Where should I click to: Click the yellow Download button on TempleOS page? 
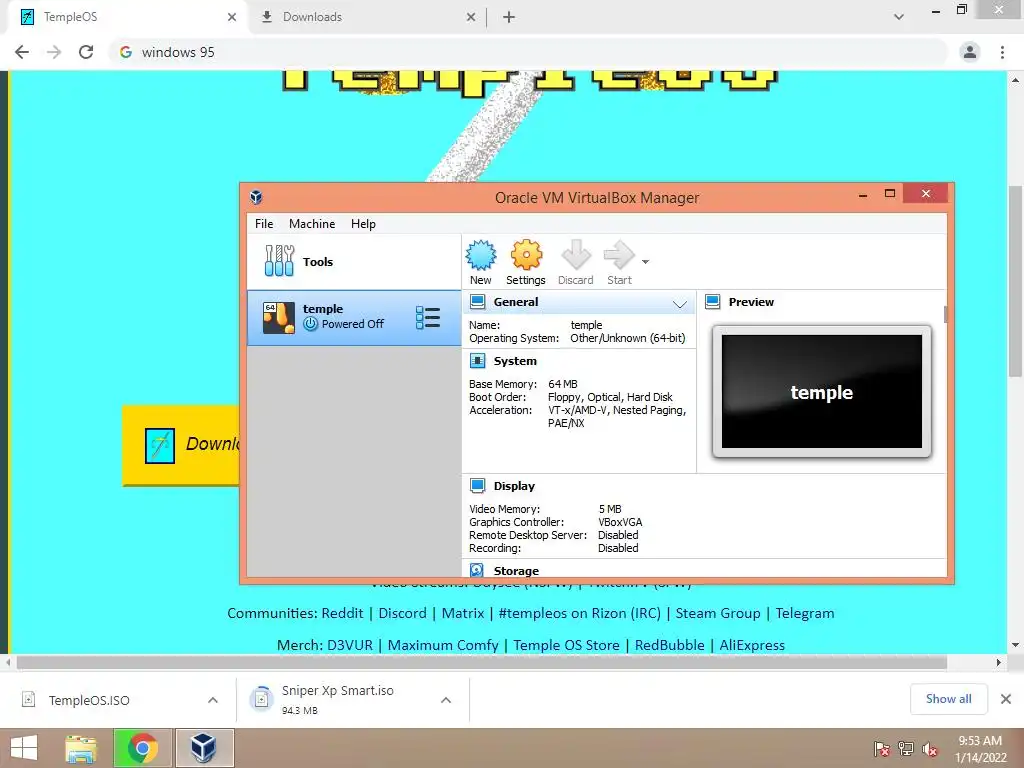181,445
